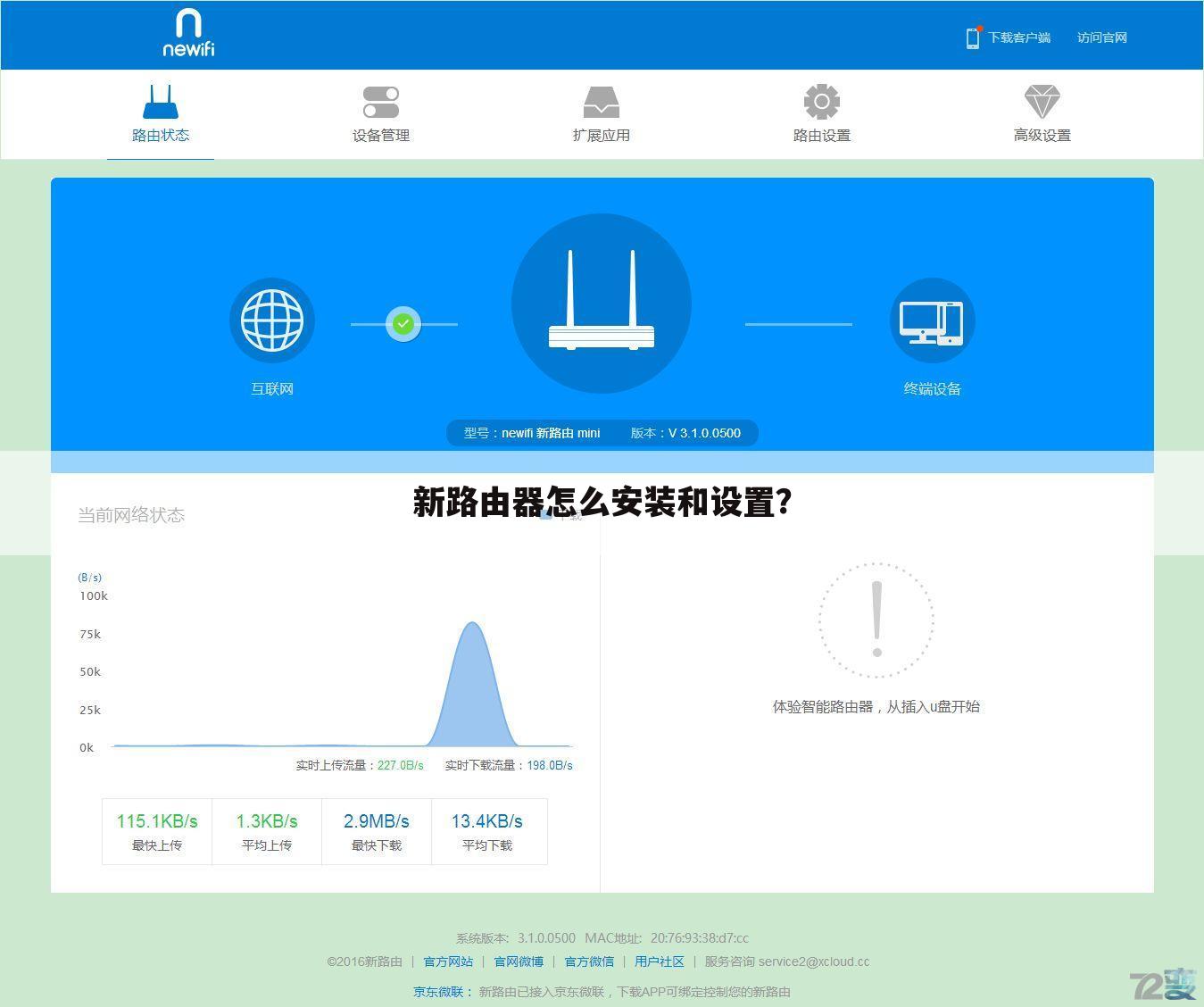Open the 高级设置 tab label
This screenshot has height=1007, width=1204.
pos(1042,136)
